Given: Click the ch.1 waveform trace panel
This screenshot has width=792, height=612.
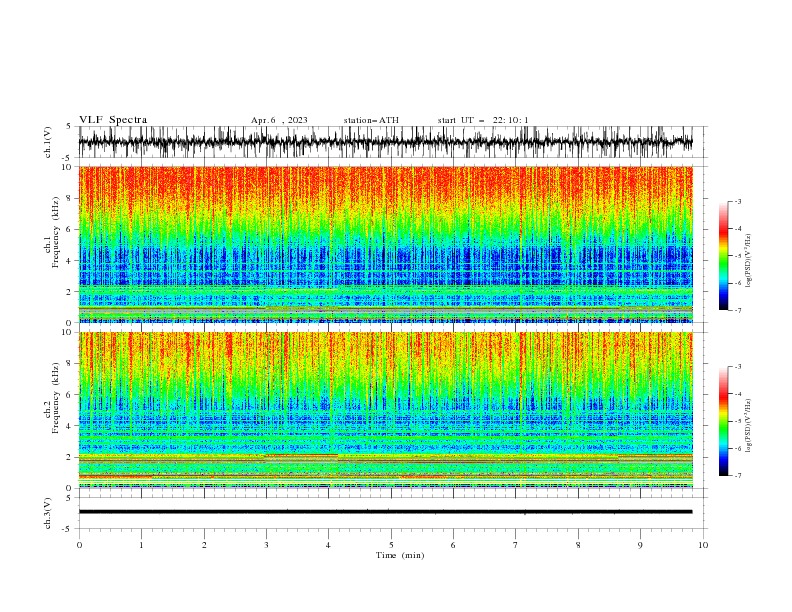Looking at the screenshot, I should 385,142.
